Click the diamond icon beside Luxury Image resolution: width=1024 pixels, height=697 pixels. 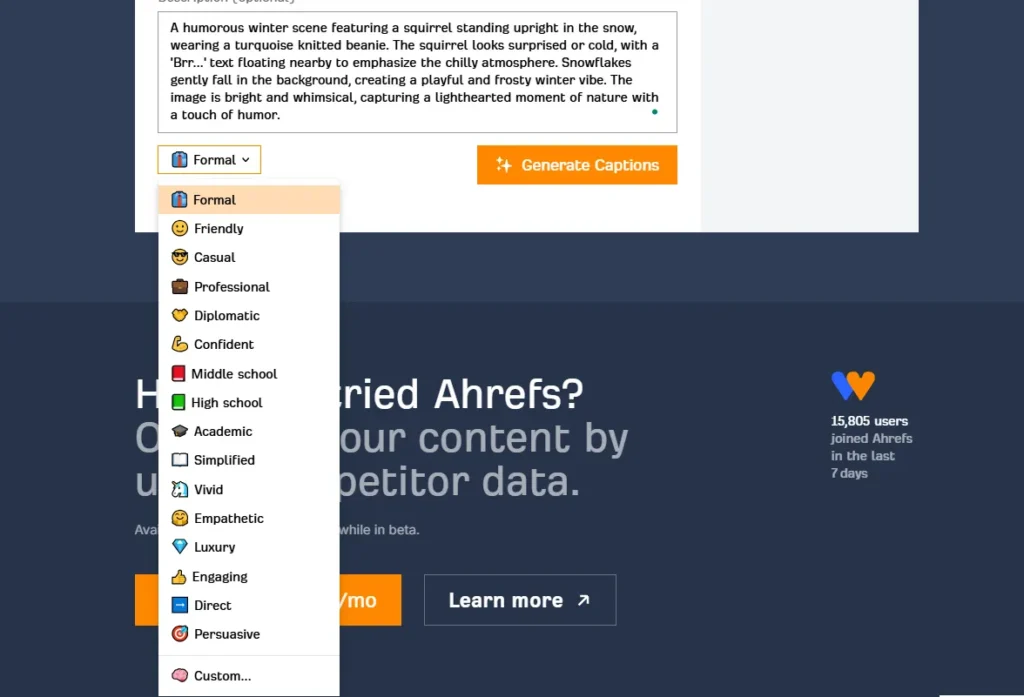click(180, 547)
